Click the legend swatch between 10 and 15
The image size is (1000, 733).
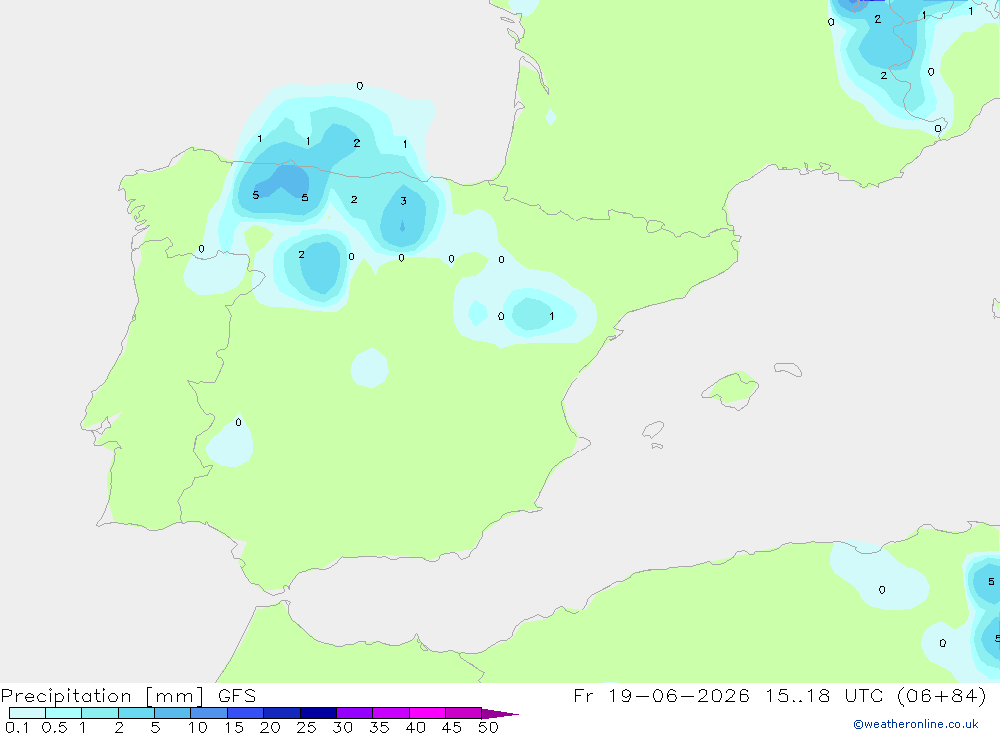click(x=209, y=713)
